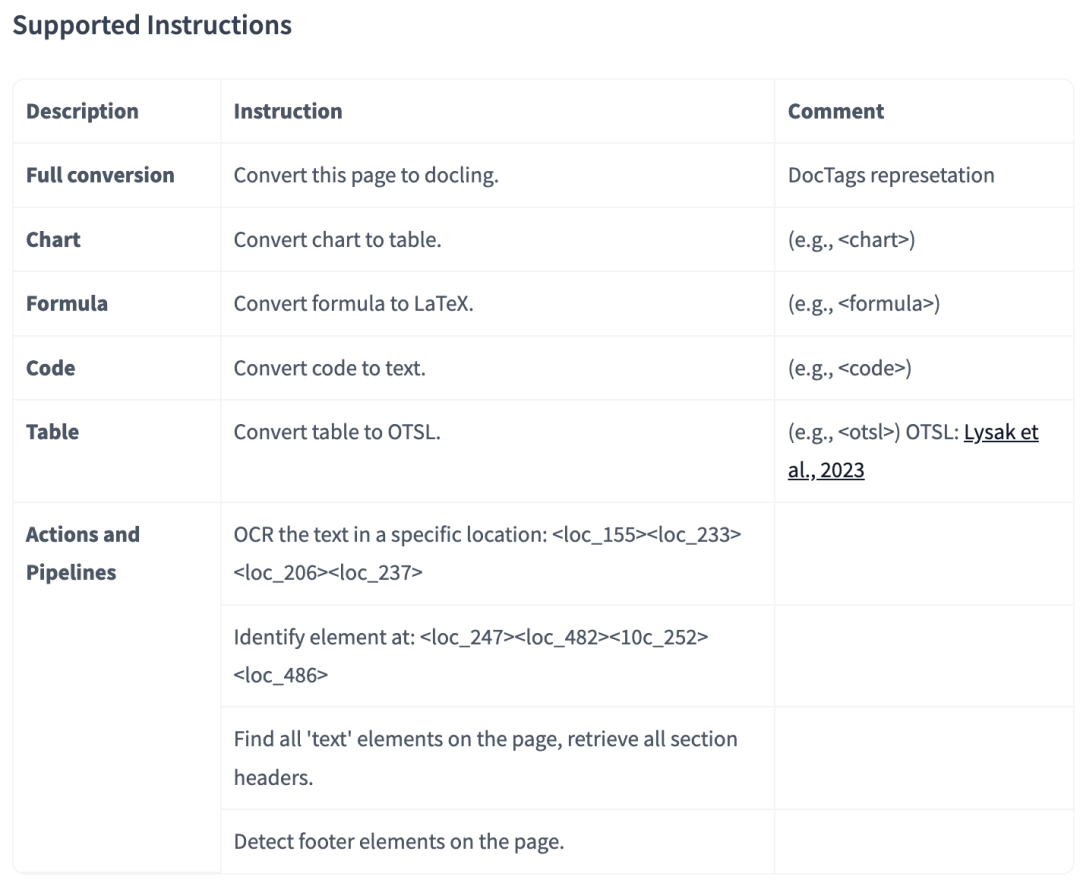The height and width of the screenshot is (883, 1080).
Task: Click the Table row label
Action: [x=52, y=432]
